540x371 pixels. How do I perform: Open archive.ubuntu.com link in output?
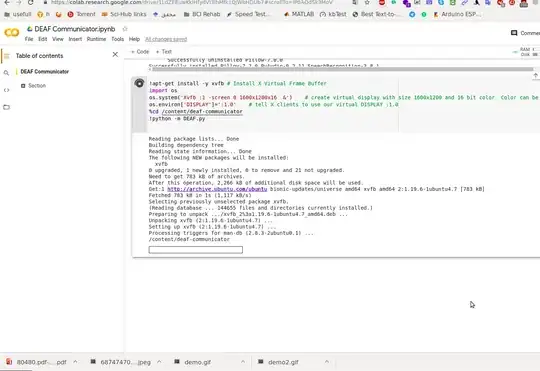click(217, 189)
